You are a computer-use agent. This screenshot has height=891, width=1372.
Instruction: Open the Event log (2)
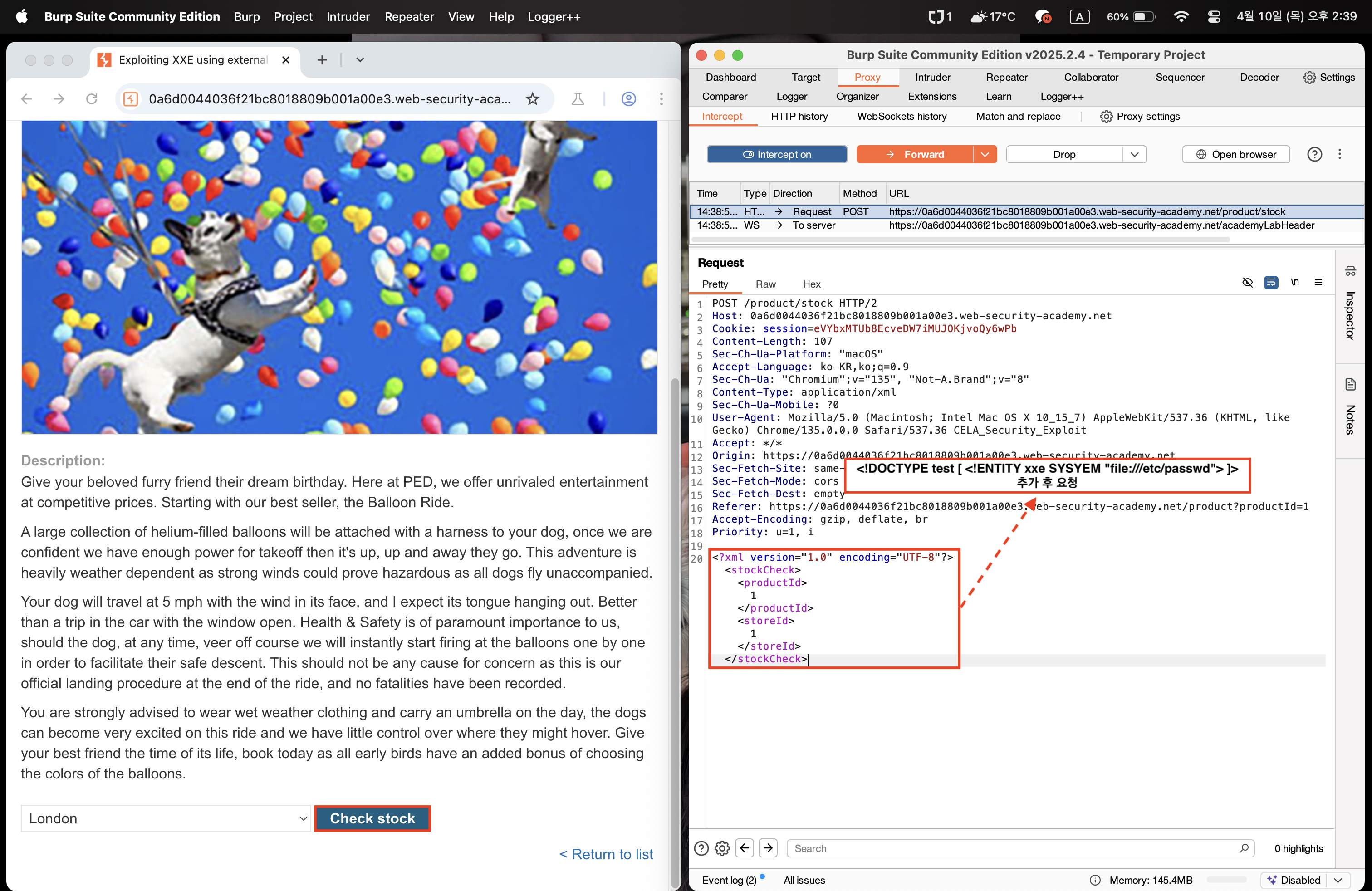pyautogui.click(x=729, y=880)
